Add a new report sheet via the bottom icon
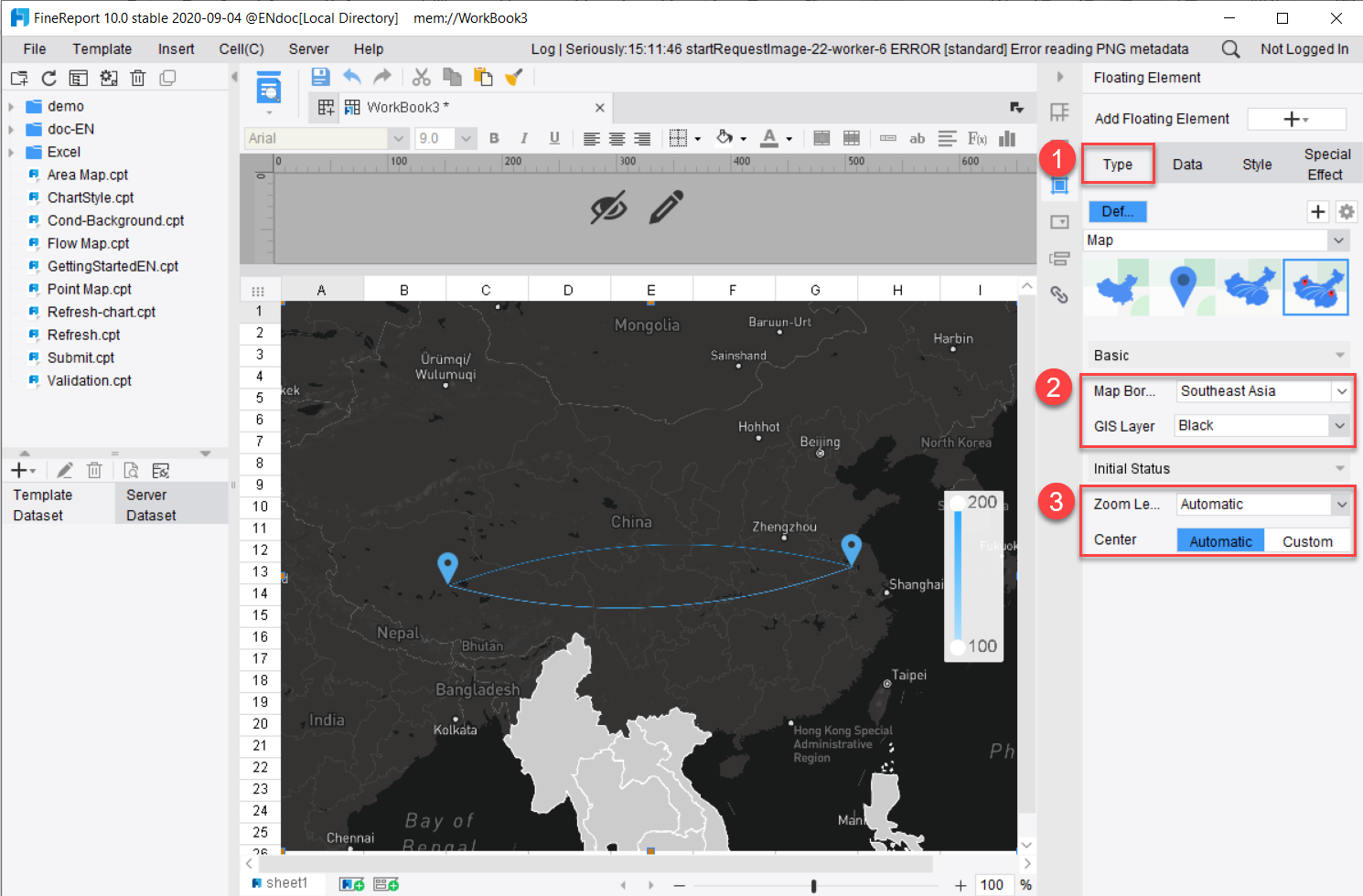 click(x=350, y=883)
